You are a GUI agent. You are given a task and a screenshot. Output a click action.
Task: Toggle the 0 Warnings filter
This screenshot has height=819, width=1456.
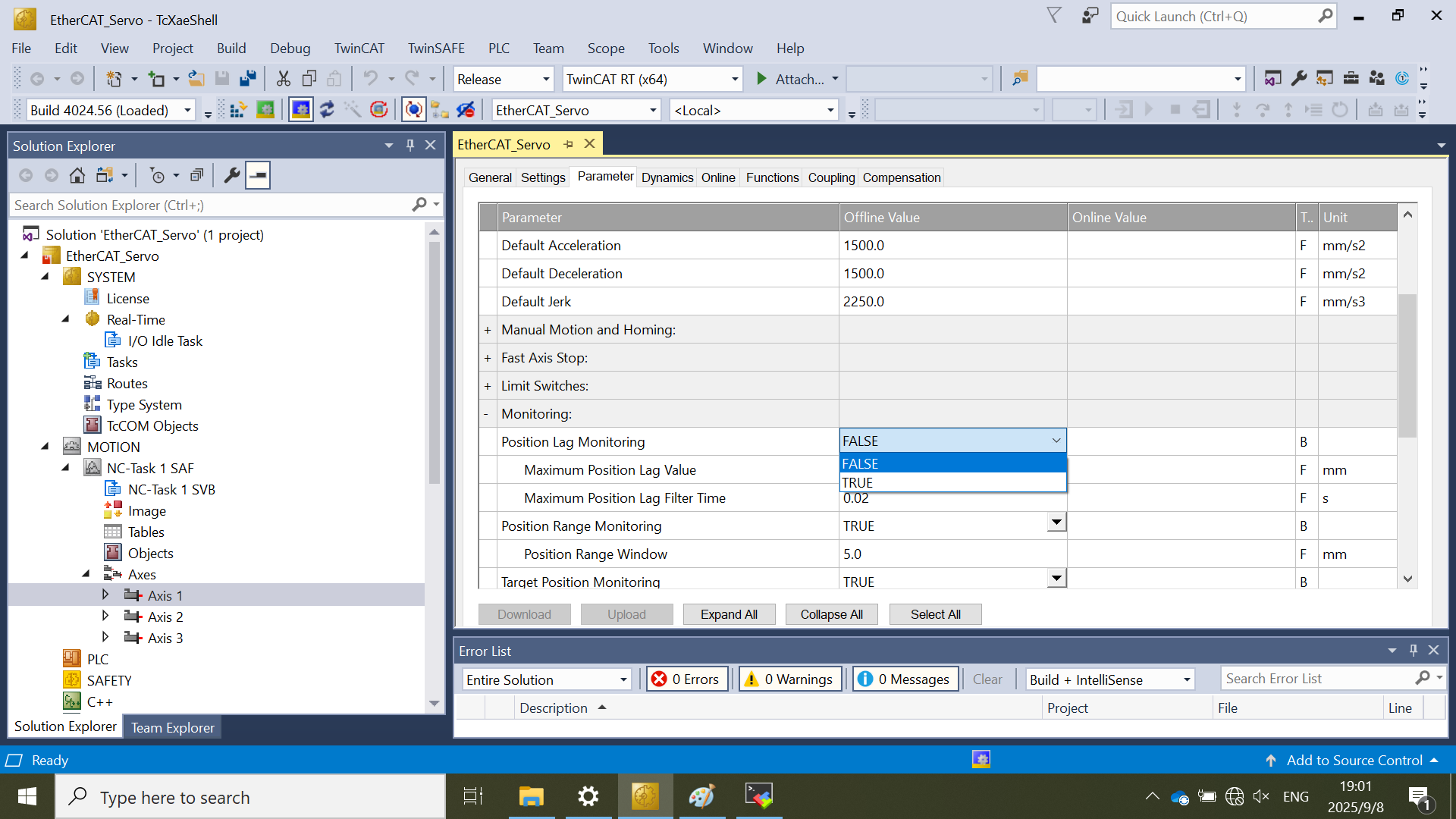(789, 679)
